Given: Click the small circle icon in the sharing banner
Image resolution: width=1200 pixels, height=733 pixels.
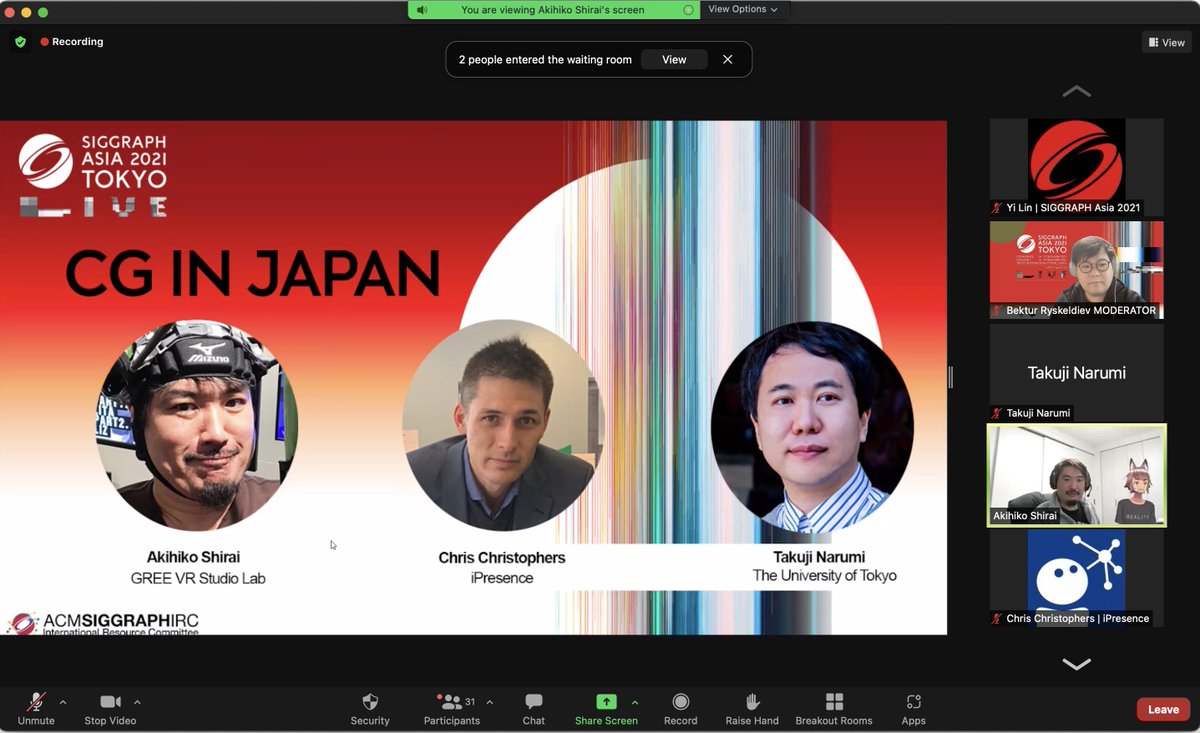Looking at the screenshot, I should coord(688,10).
